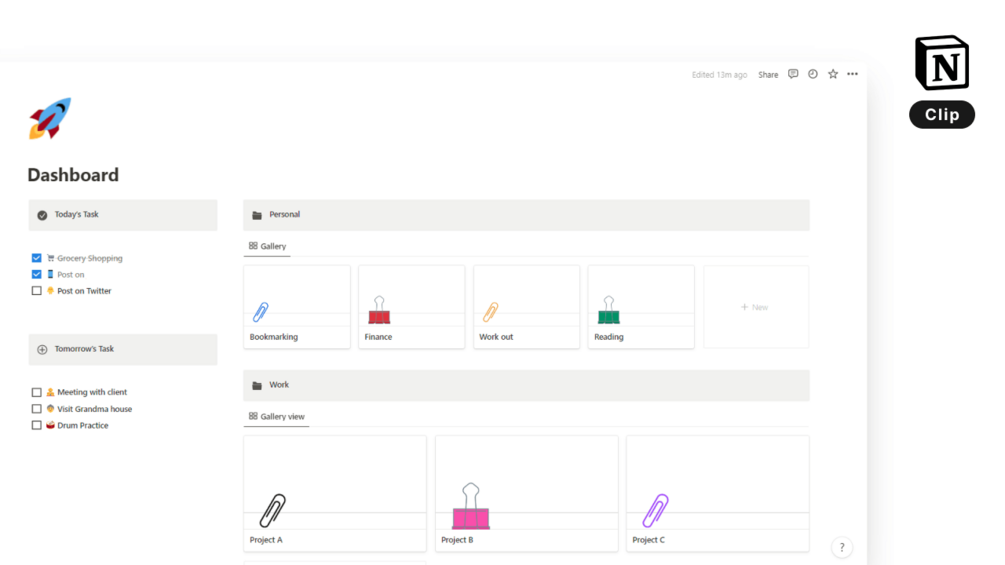Click the orange paperclip on Work out
The width and height of the screenshot is (1005, 565).
coord(490,312)
